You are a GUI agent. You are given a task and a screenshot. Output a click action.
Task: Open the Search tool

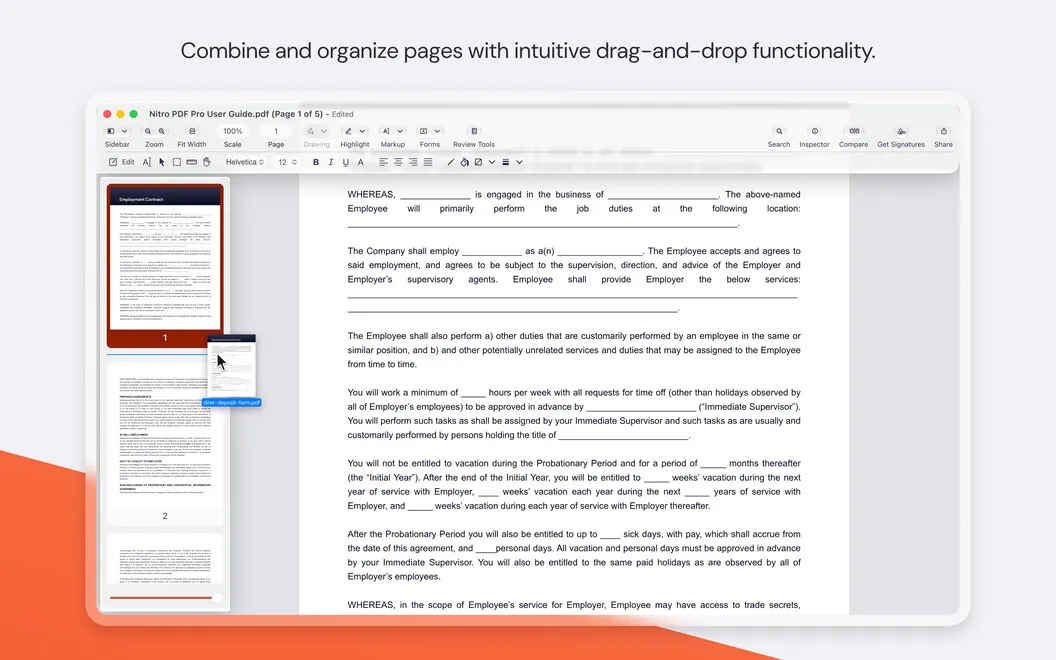[x=779, y=131]
